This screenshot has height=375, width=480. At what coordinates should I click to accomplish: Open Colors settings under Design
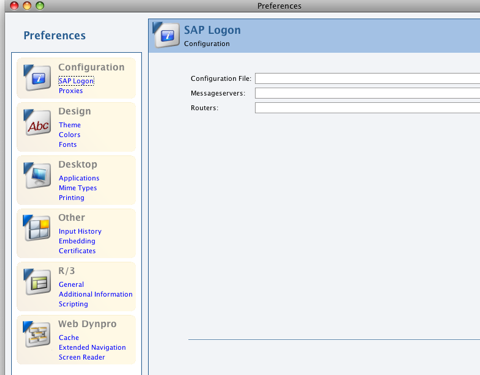69,135
